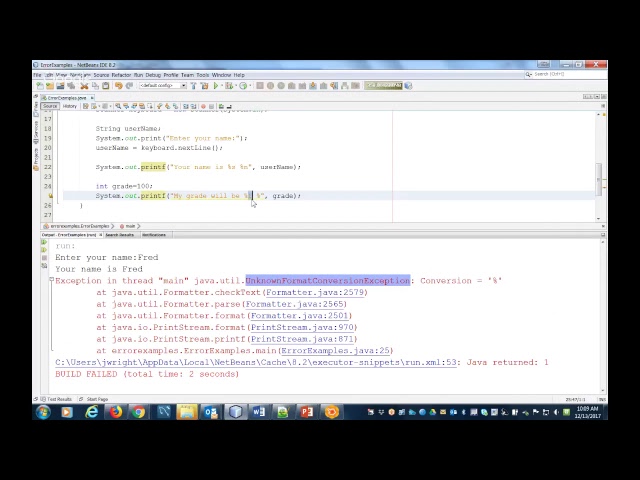
Task: Open the PrintStream.java:970 stack trace link
Action: (302, 327)
